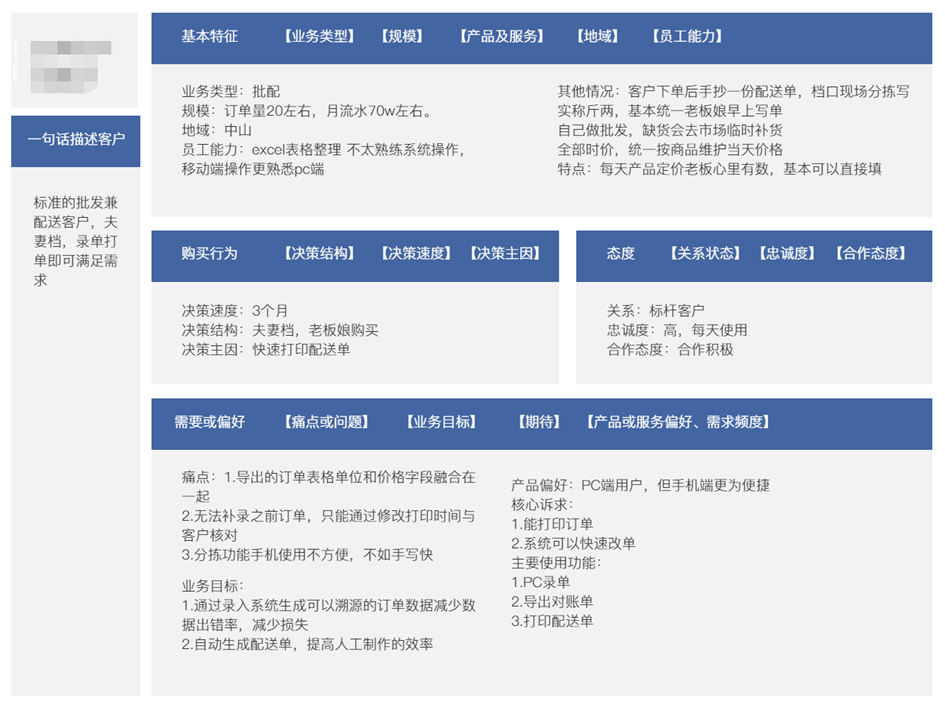The height and width of the screenshot is (702, 945).
Task: Select the 【员工能力】 tag
Action: pyautogui.click(x=687, y=36)
